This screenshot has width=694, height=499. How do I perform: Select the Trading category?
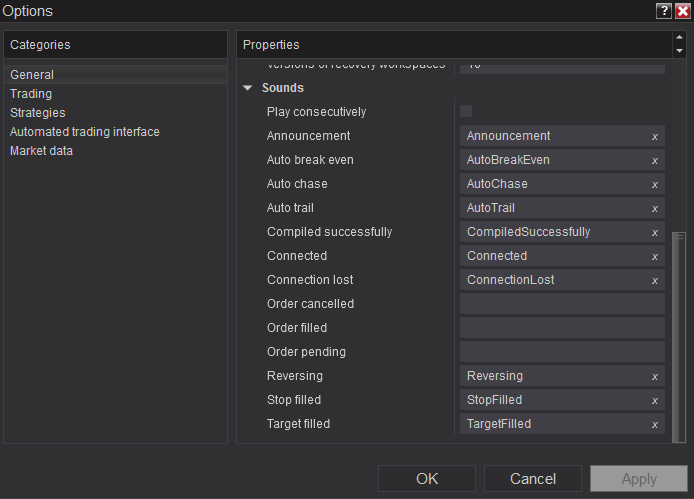pos(31,94)
